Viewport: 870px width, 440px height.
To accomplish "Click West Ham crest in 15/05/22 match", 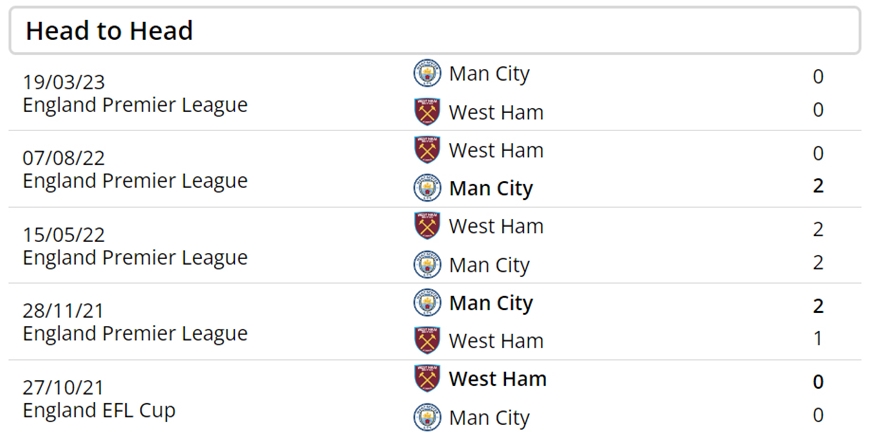I will tap(427, 226).
